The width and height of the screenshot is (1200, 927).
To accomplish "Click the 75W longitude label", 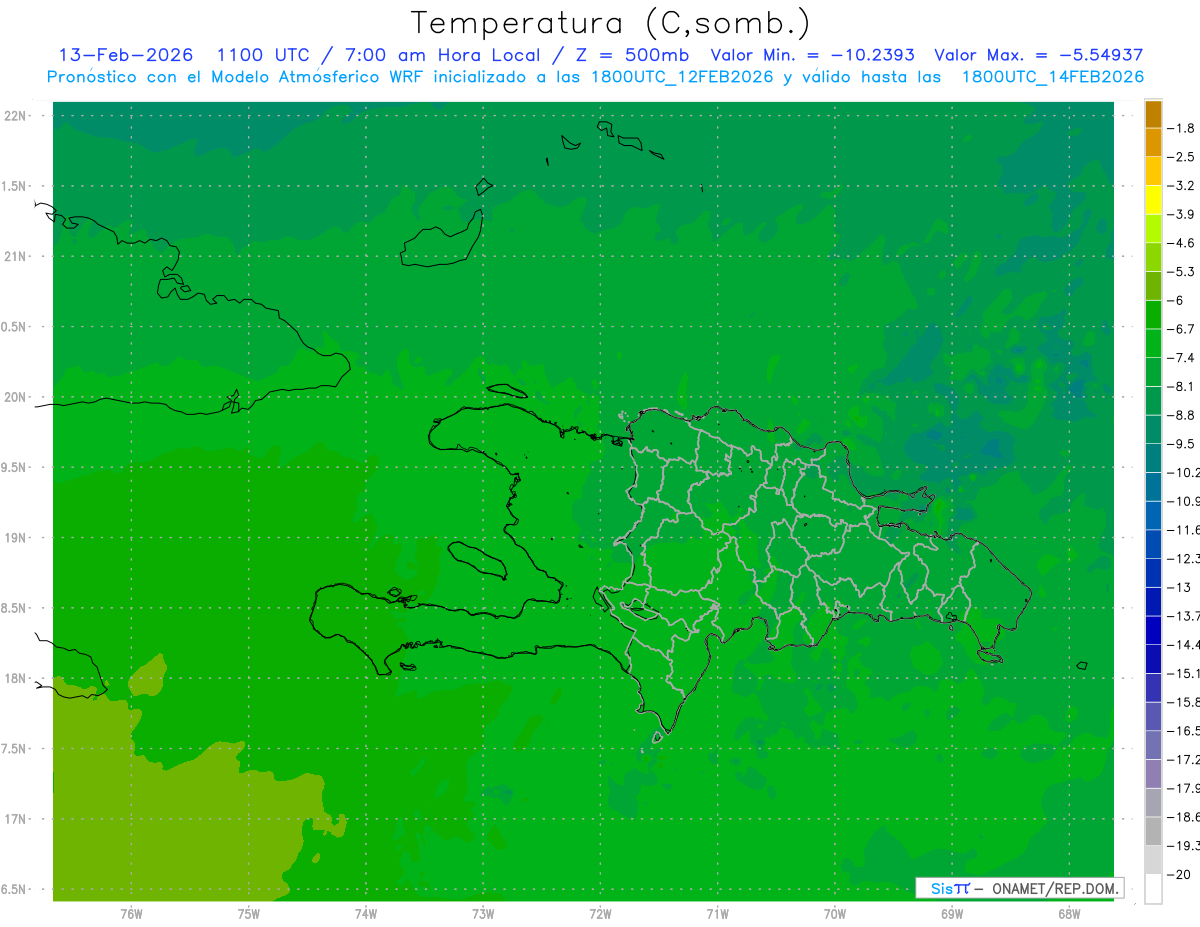I will (x=248, y=914).
